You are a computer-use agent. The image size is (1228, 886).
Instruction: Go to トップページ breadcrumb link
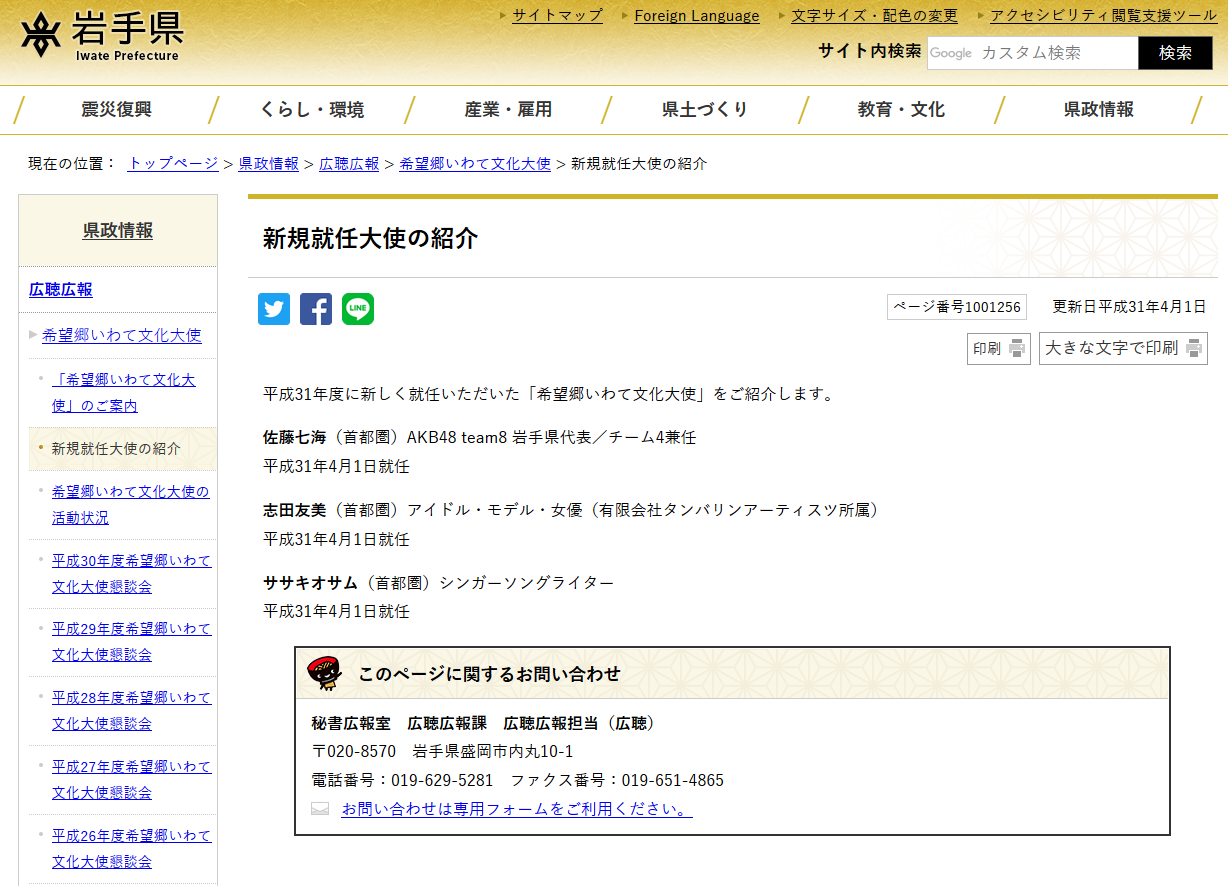pos(173,163)
